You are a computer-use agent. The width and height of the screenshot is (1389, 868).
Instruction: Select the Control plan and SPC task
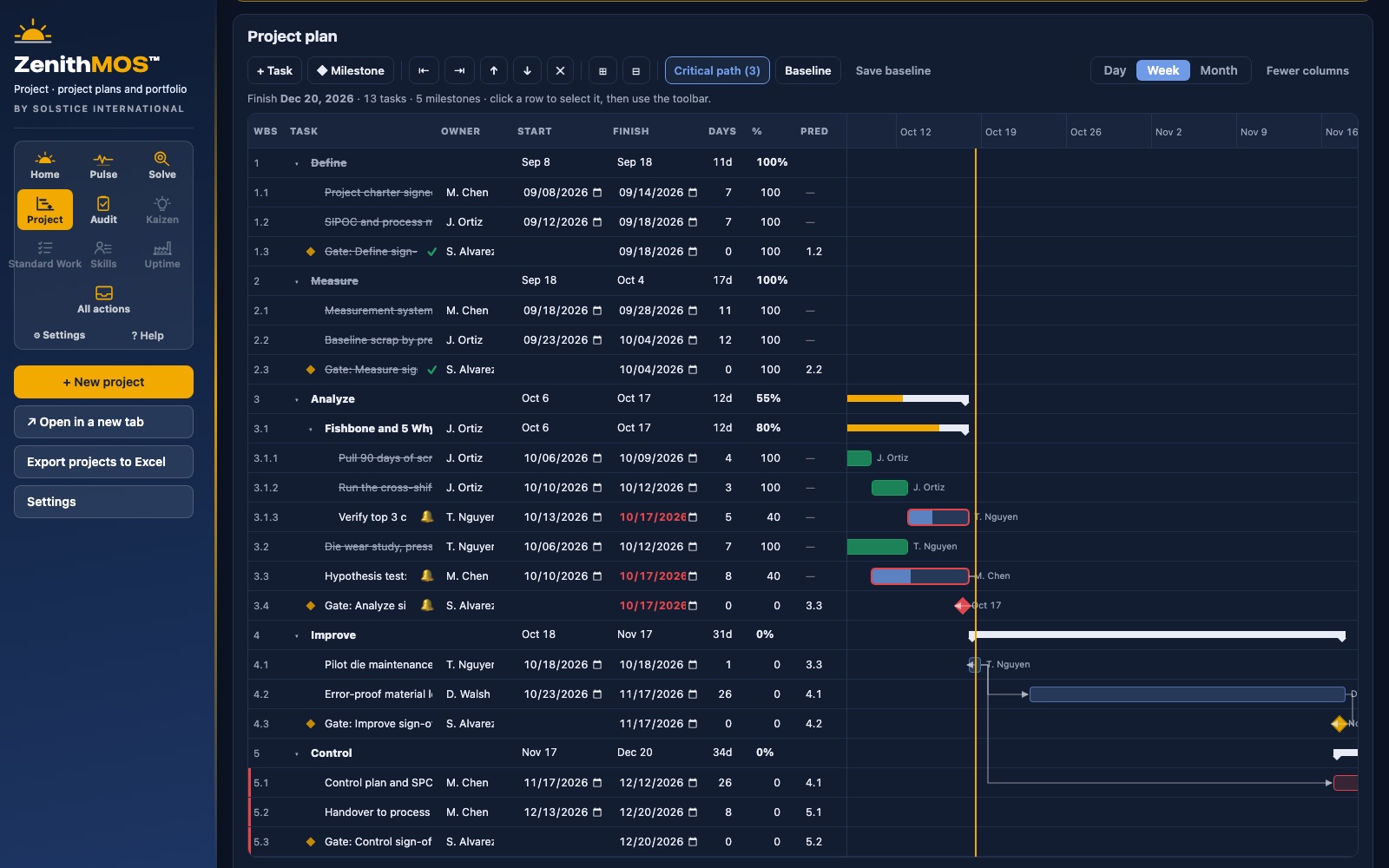pos(379,783)
